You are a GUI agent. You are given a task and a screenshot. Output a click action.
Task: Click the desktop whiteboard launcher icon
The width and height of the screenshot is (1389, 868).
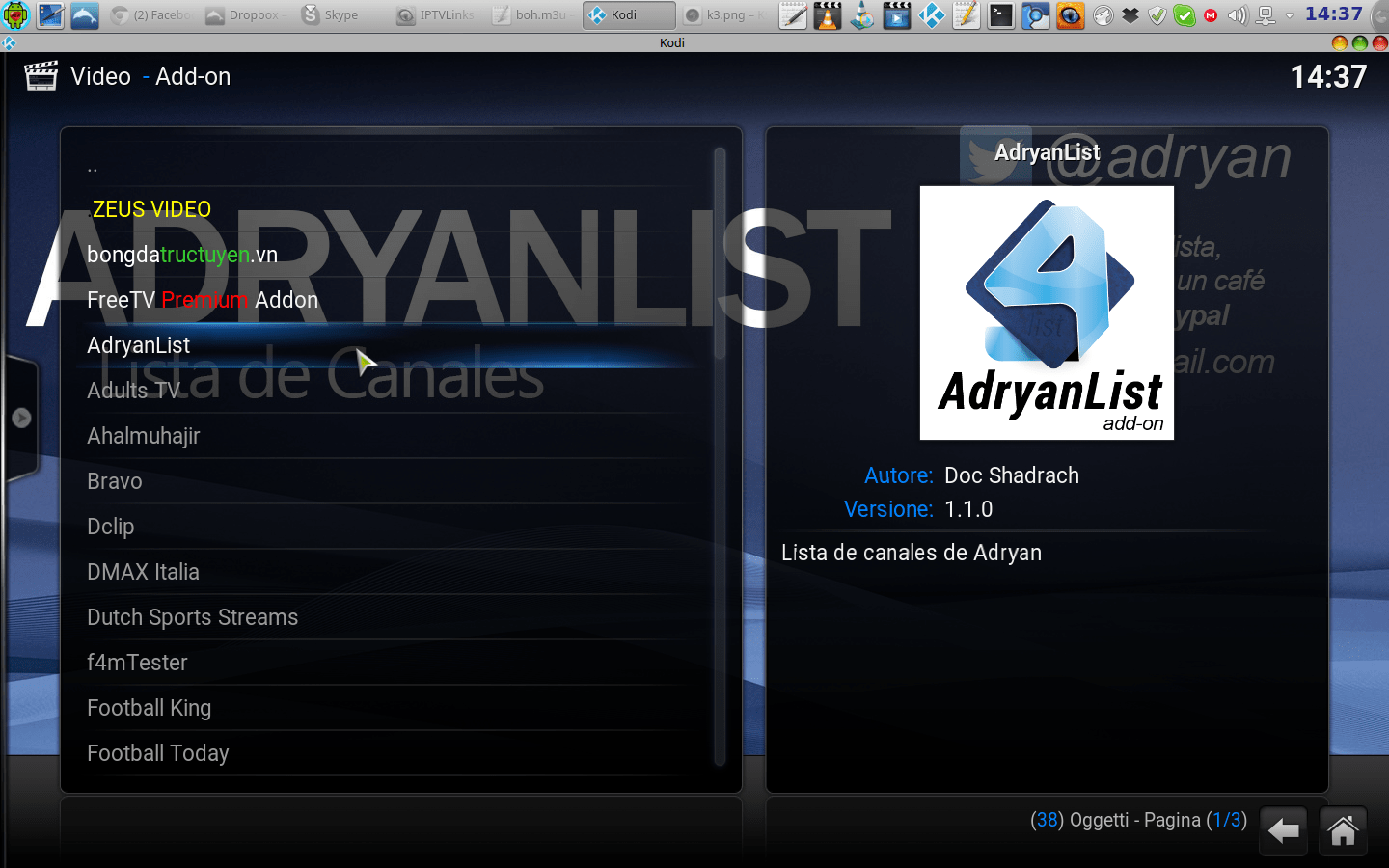click(50, 15)
